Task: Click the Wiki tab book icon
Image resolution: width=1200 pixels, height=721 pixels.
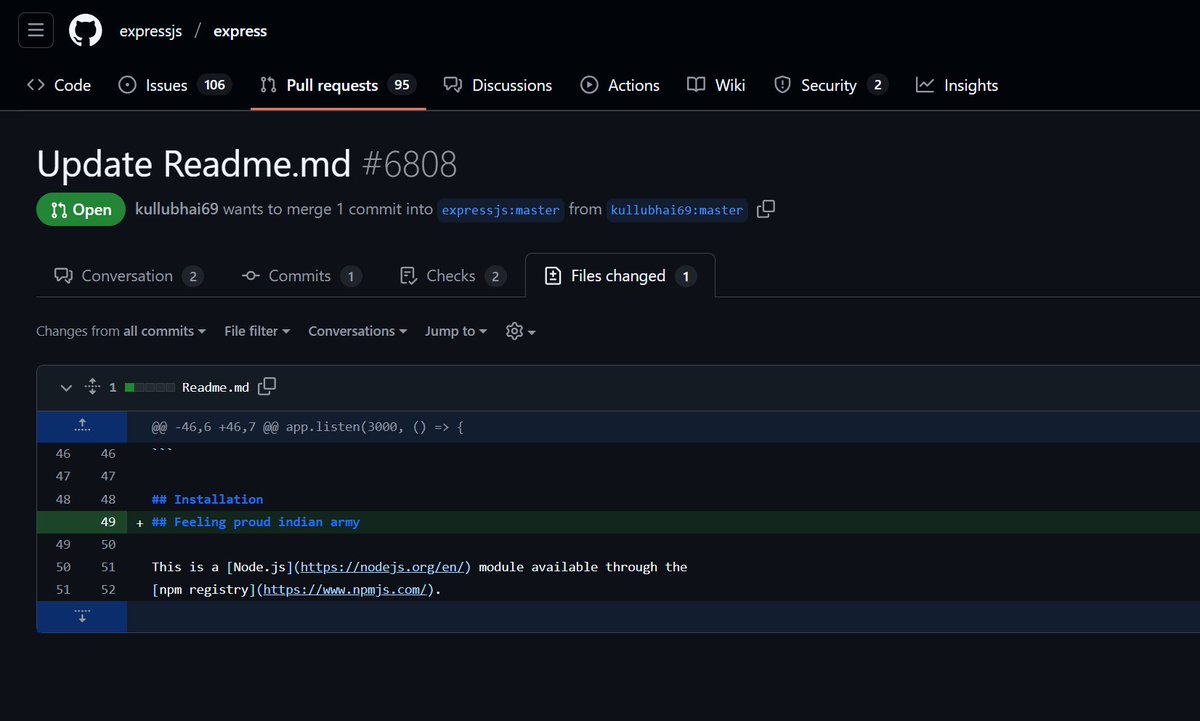Action: [696, 85]
